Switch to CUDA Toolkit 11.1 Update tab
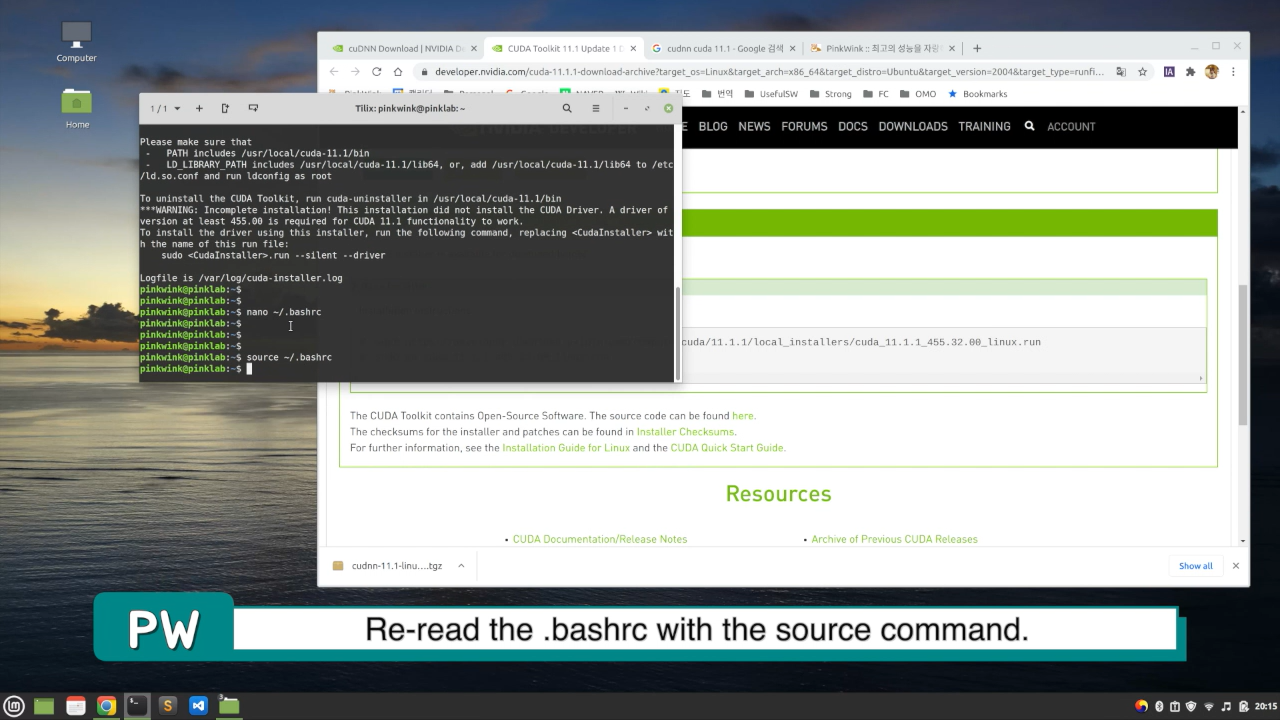The width and height of the screenshot is (1280, 720). (x=564, y=48)
